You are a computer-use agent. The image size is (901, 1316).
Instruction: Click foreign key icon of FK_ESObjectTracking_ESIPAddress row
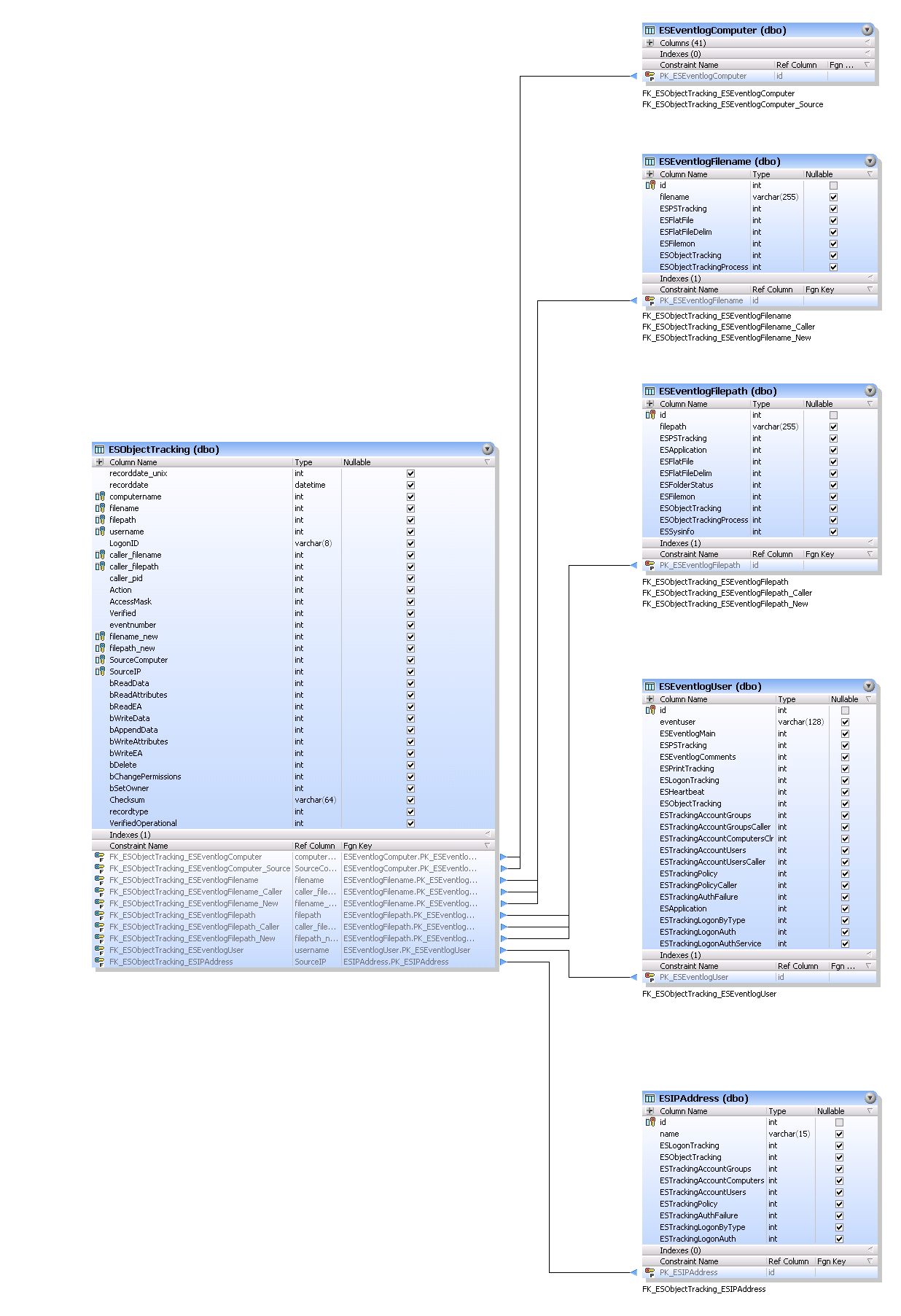100,962
